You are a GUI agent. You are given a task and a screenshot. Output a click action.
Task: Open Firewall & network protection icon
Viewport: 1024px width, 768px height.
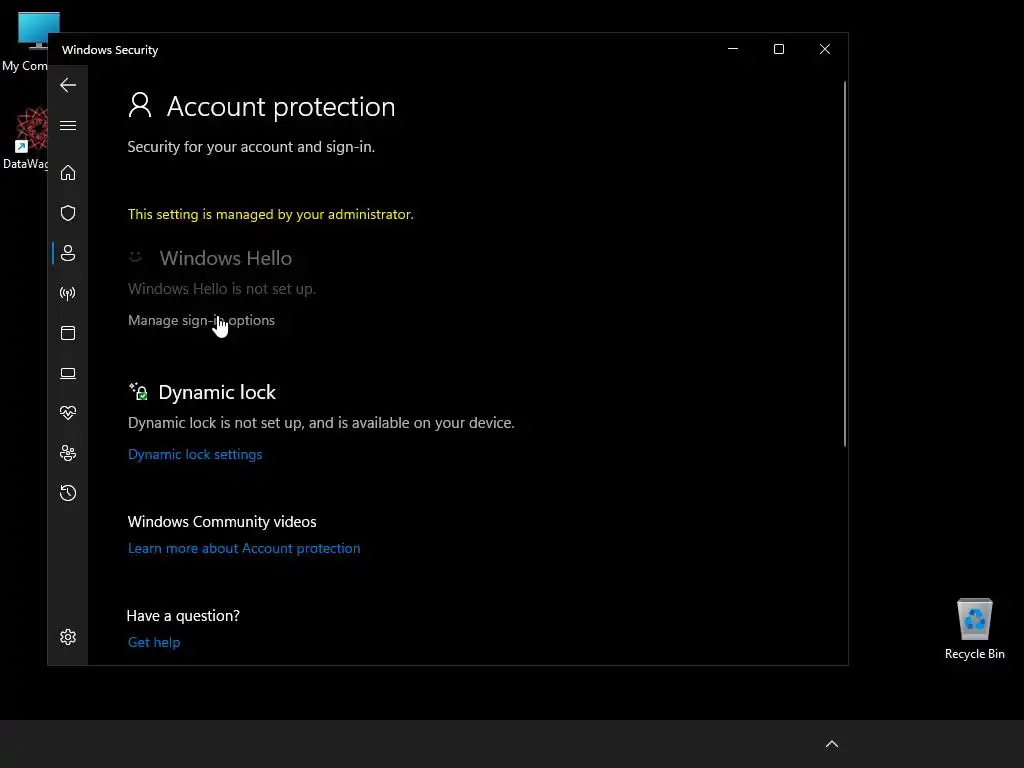tap(68, 293)
